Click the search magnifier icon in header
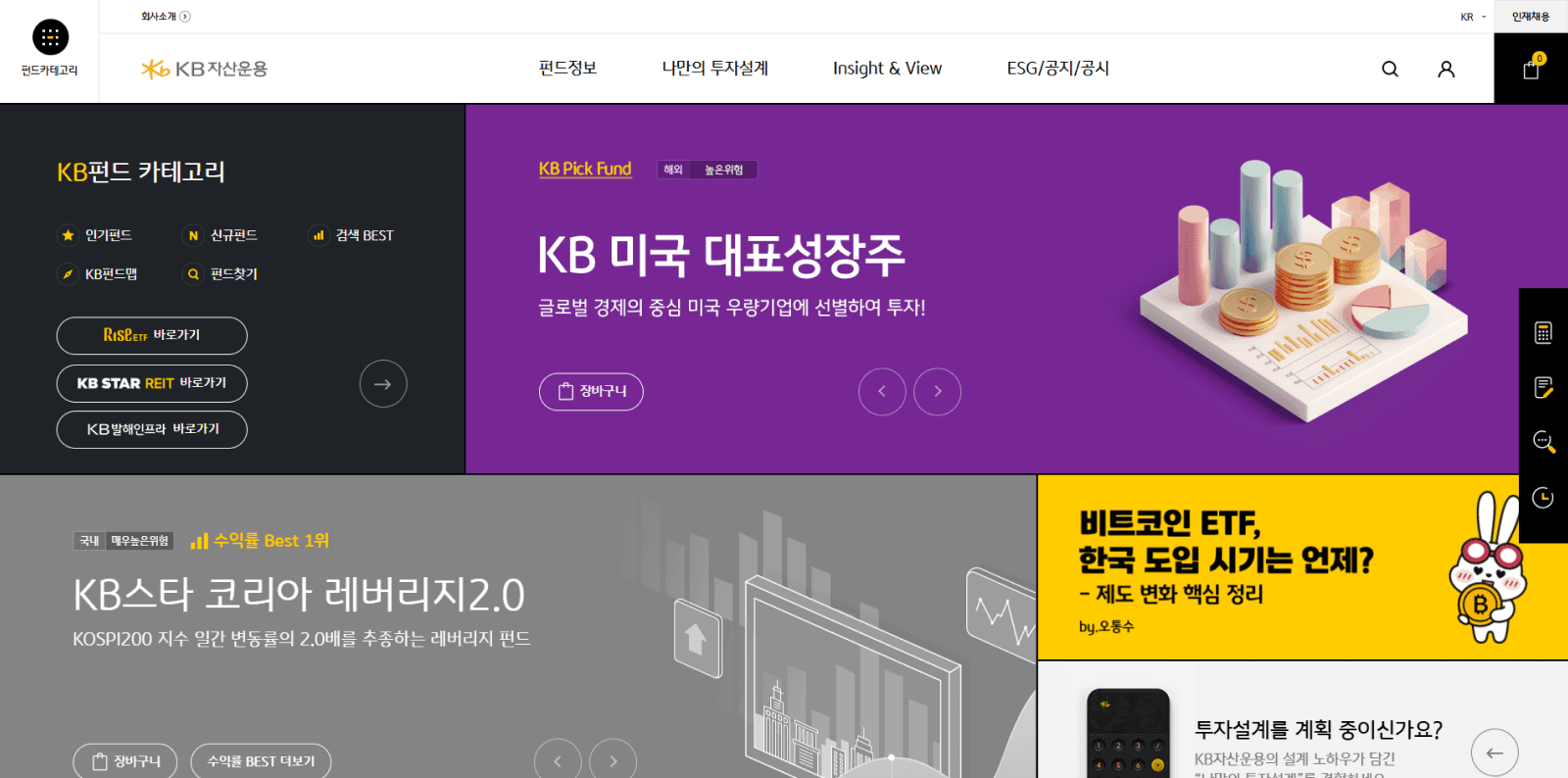 (x=1390, y=69)
